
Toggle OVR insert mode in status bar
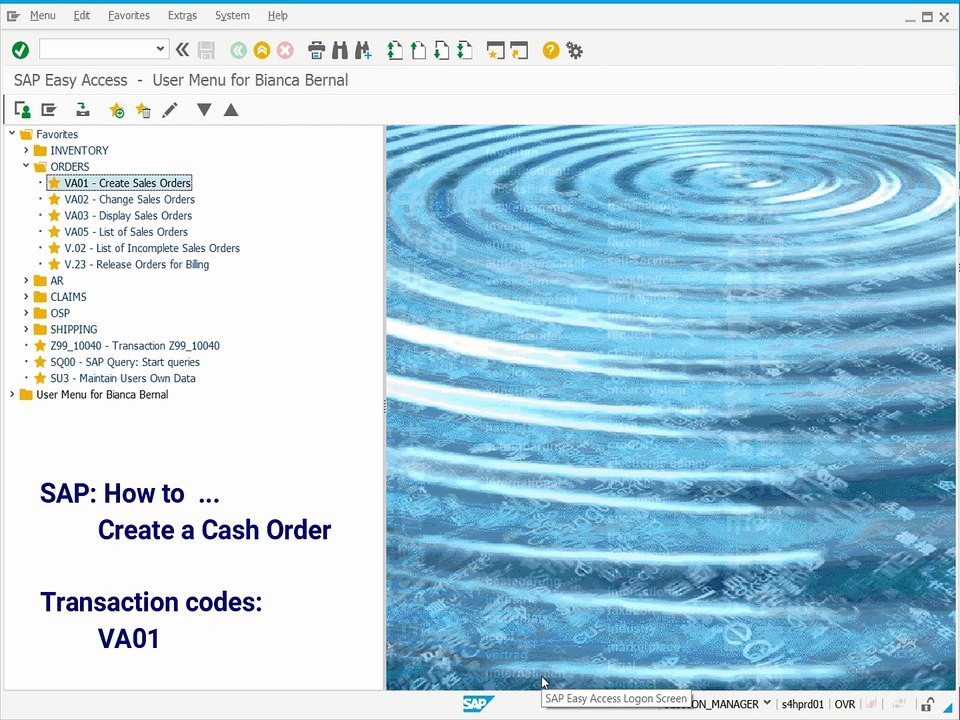[845, 704]
